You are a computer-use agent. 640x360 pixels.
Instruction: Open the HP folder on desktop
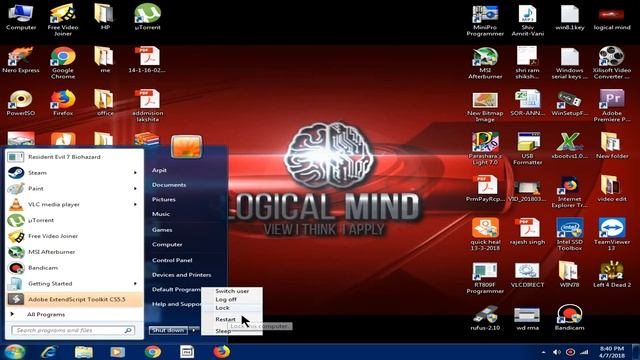(105, 17)
